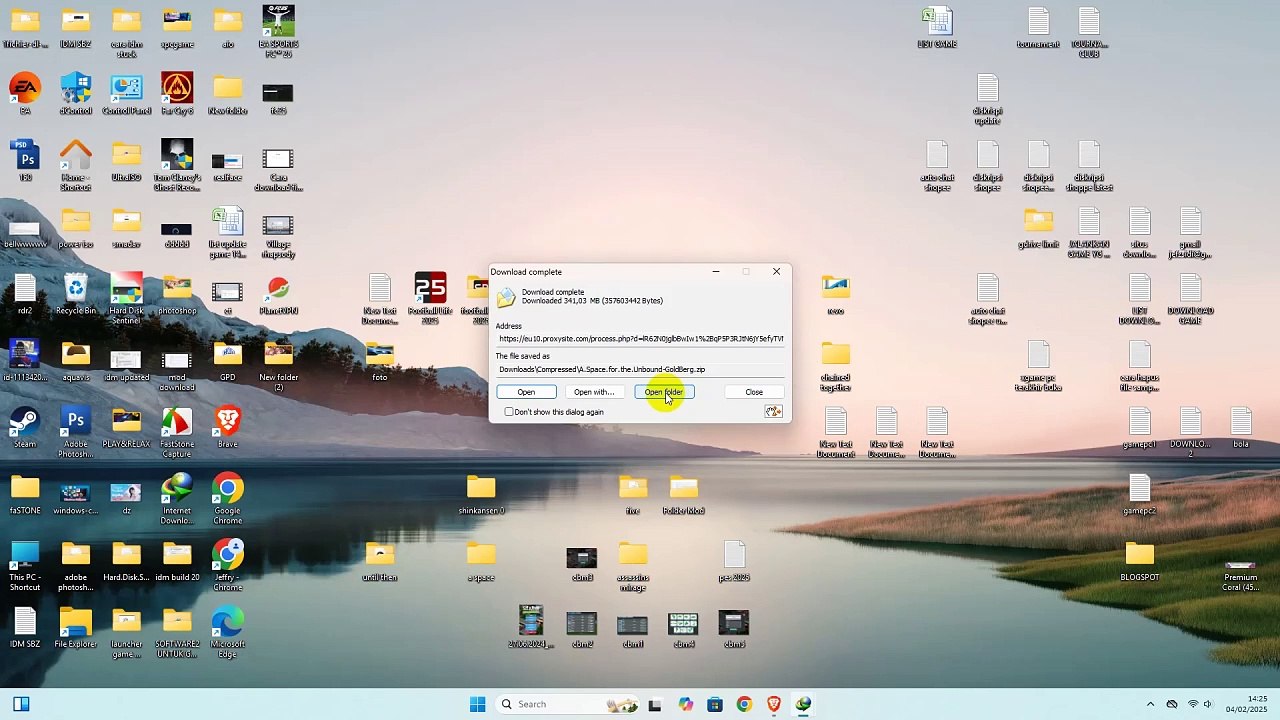Open Brave from the taskbar

pos(773,704)
